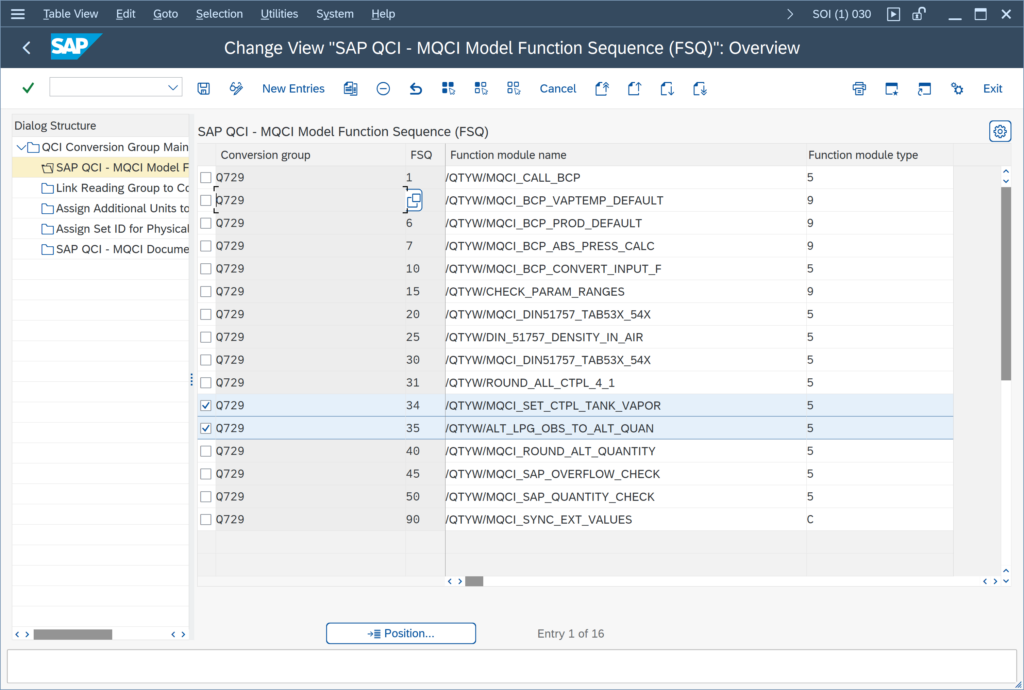Tick checkbox for MQCI_BCP_ABS_PRESS_CALC row

click(x=206, y=246)
